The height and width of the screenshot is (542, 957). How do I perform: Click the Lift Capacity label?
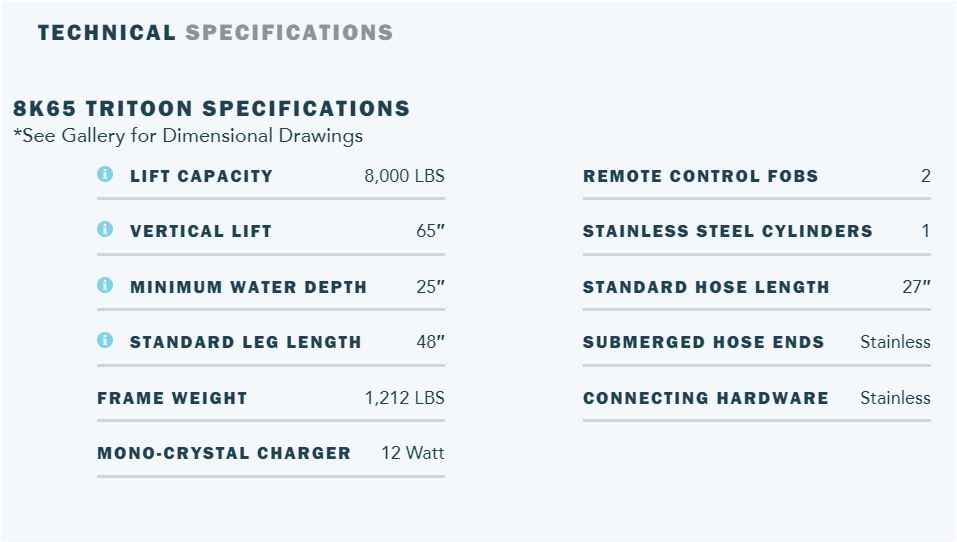tap(201, 176)
